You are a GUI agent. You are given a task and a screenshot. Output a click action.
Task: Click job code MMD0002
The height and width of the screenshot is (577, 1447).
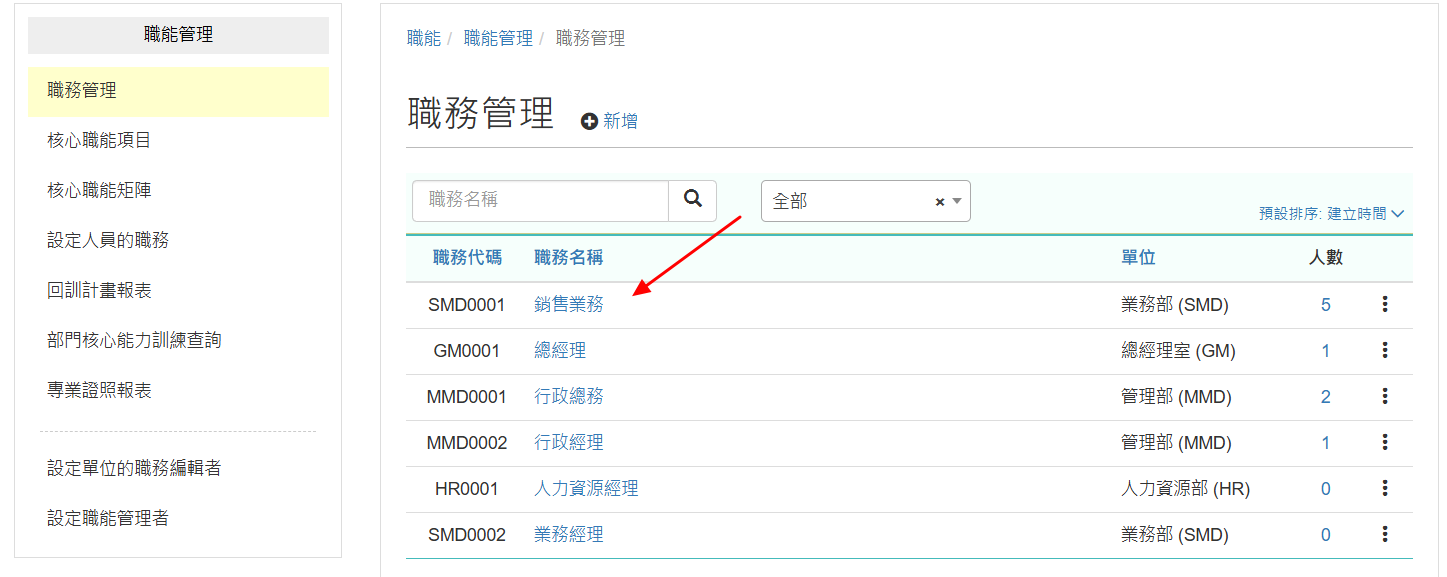coord(467,443)
